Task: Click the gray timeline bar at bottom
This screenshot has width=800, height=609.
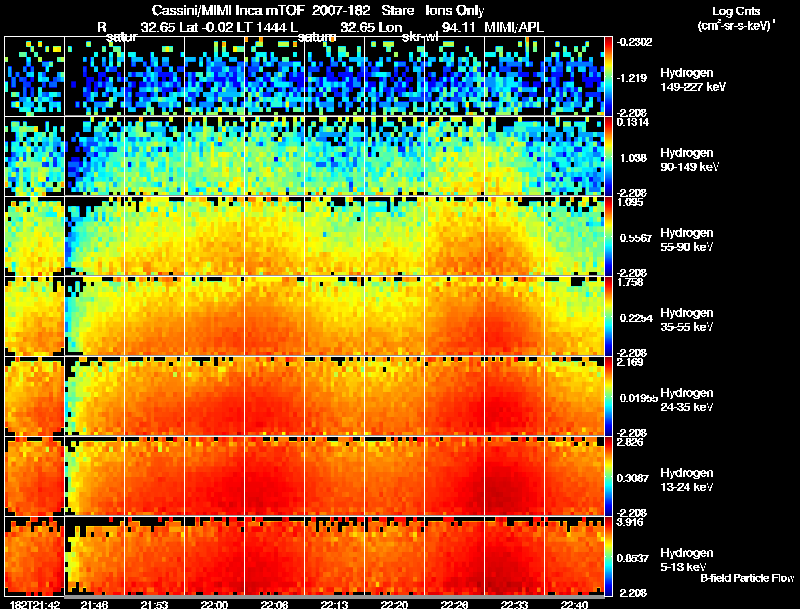Action: point(335,597)
